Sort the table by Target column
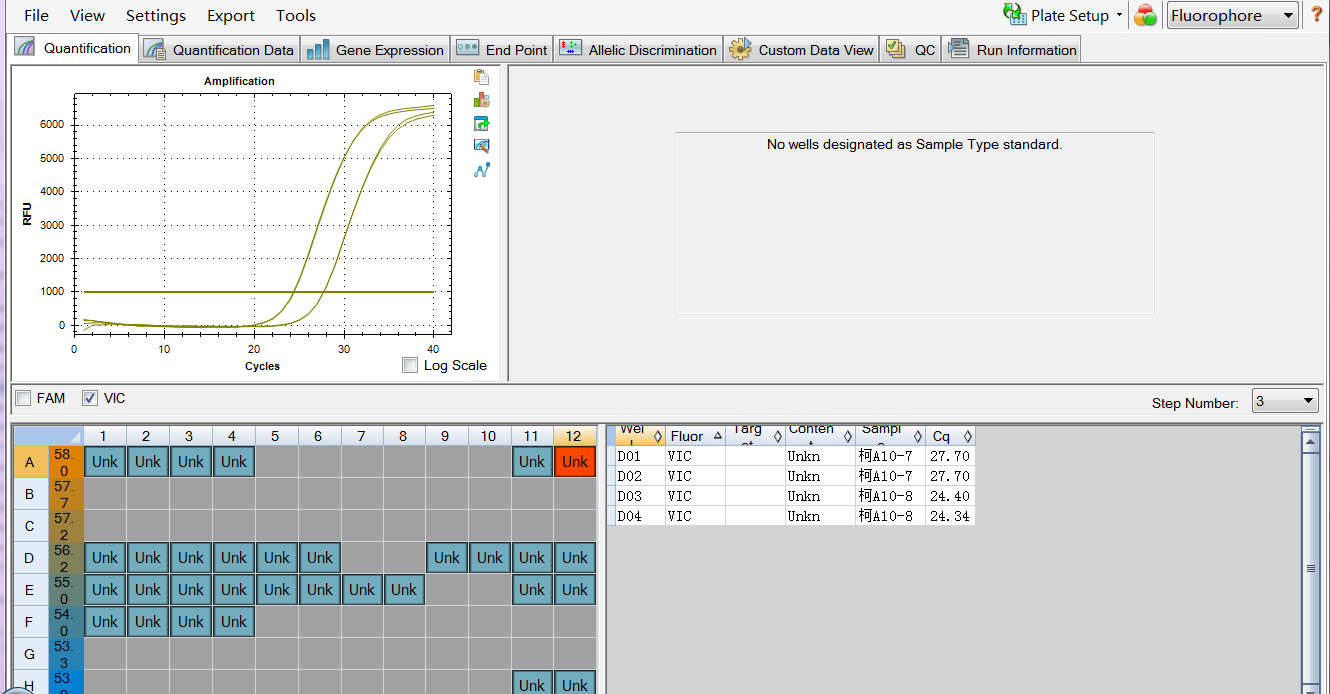The width and height of the screenshot is (1330, 694). point(755,436)
